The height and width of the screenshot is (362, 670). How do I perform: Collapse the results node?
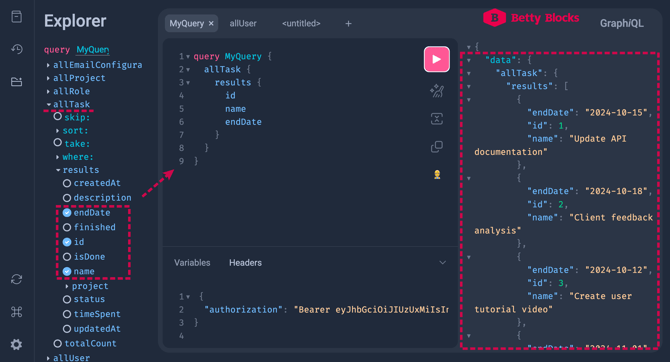[x=58, y=170]
